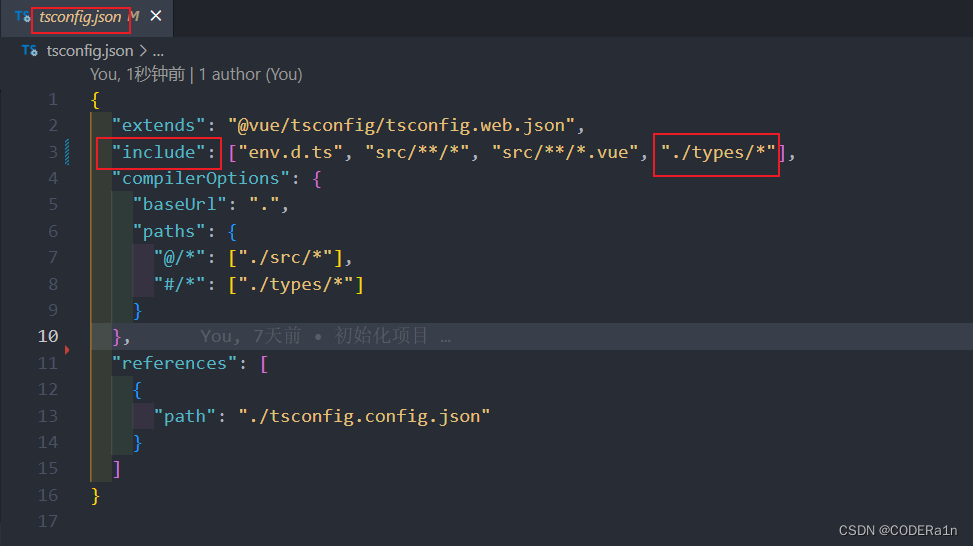Click the TS file icon in the tab
This screenshot has width=973, height=546.
(x=22, y=17)
